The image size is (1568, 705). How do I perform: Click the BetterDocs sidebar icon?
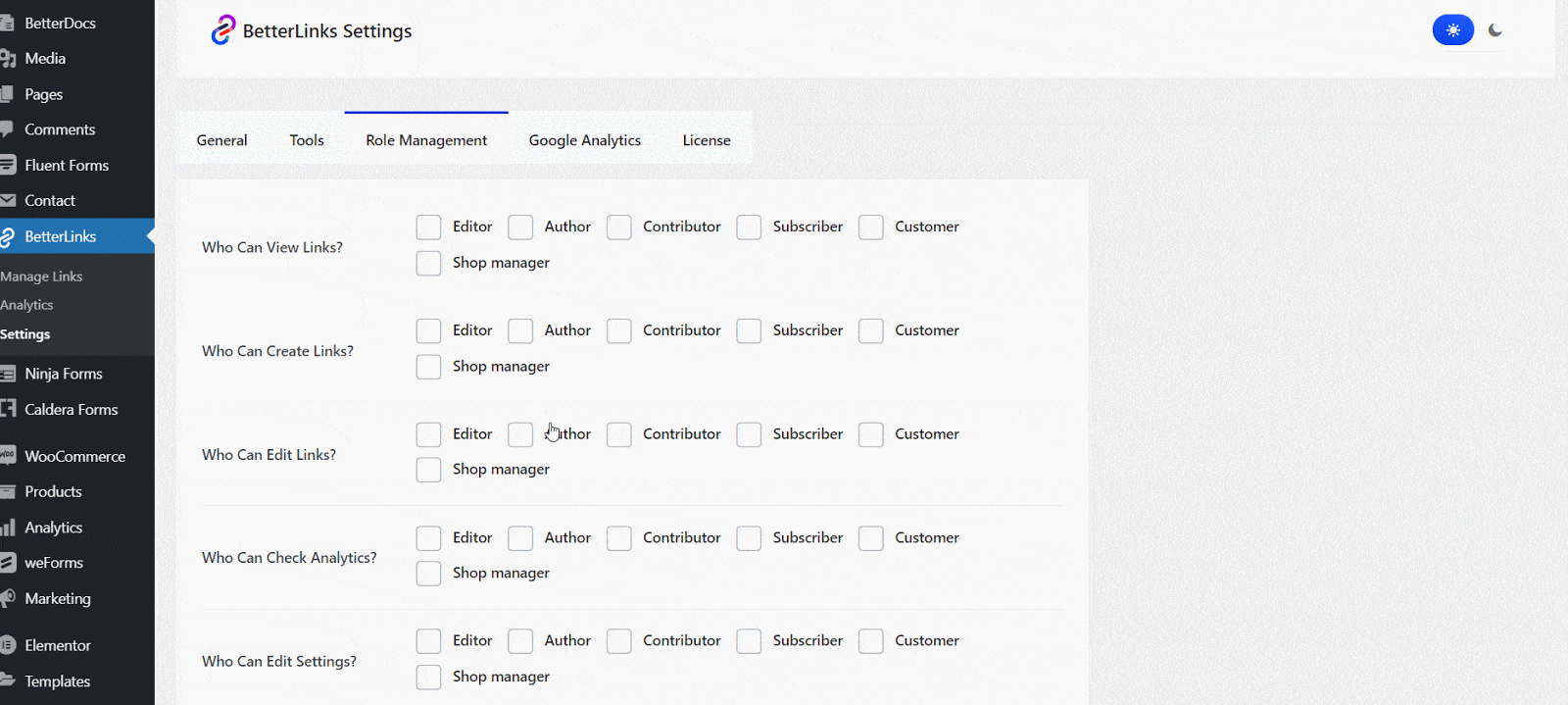click(x=8, y=23)
